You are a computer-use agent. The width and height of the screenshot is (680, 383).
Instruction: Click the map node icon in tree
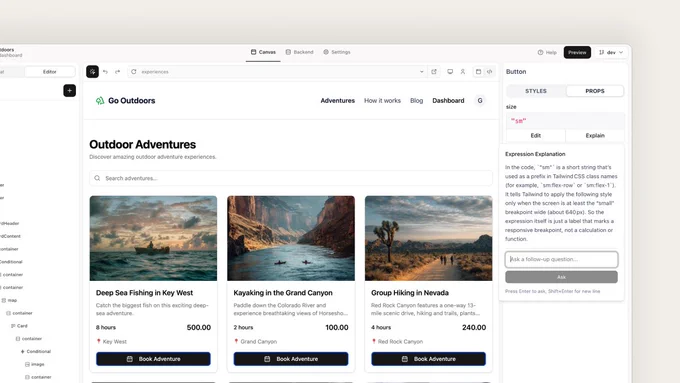pyautogui.click(x=3, y=300)
